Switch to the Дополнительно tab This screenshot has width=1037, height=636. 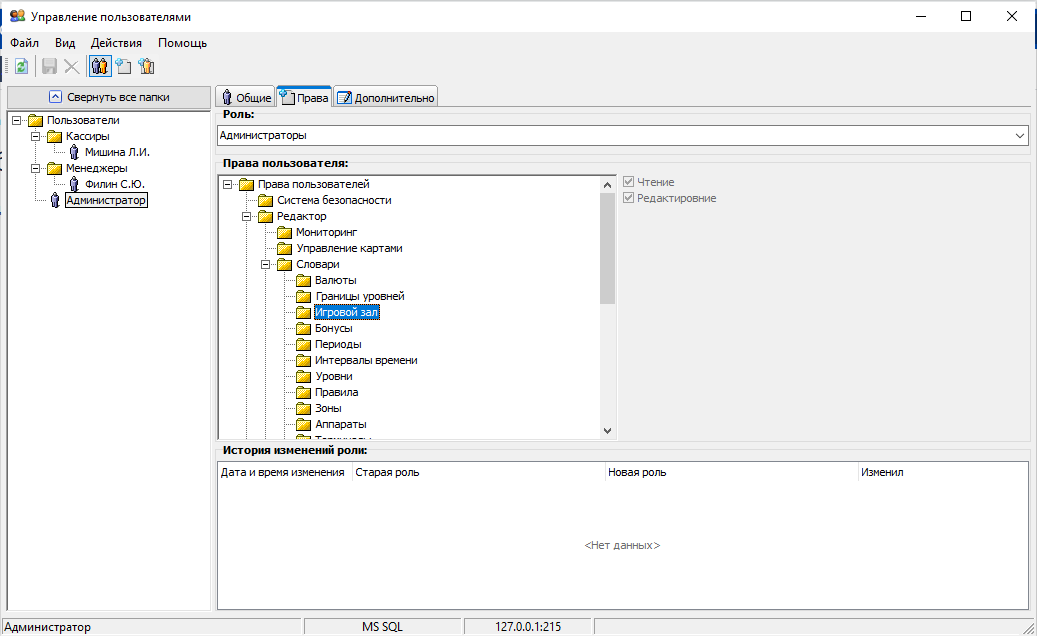386,97
